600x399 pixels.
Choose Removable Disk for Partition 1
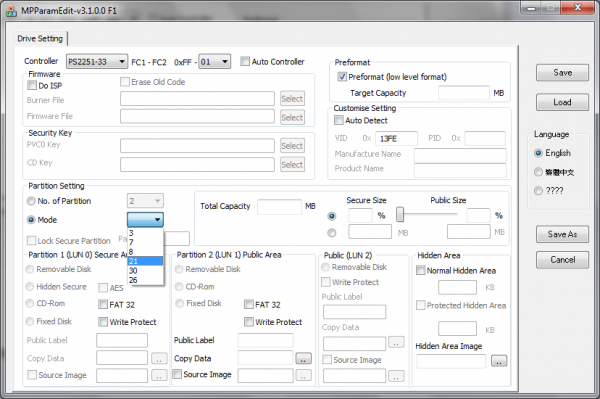(30, 269)
